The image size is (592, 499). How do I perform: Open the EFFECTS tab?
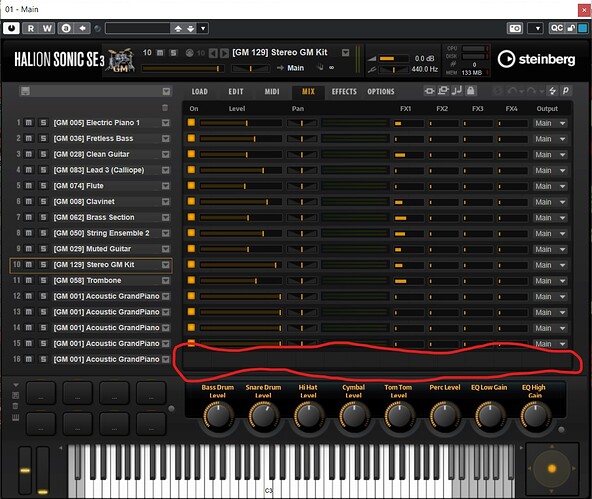point(344,92)
